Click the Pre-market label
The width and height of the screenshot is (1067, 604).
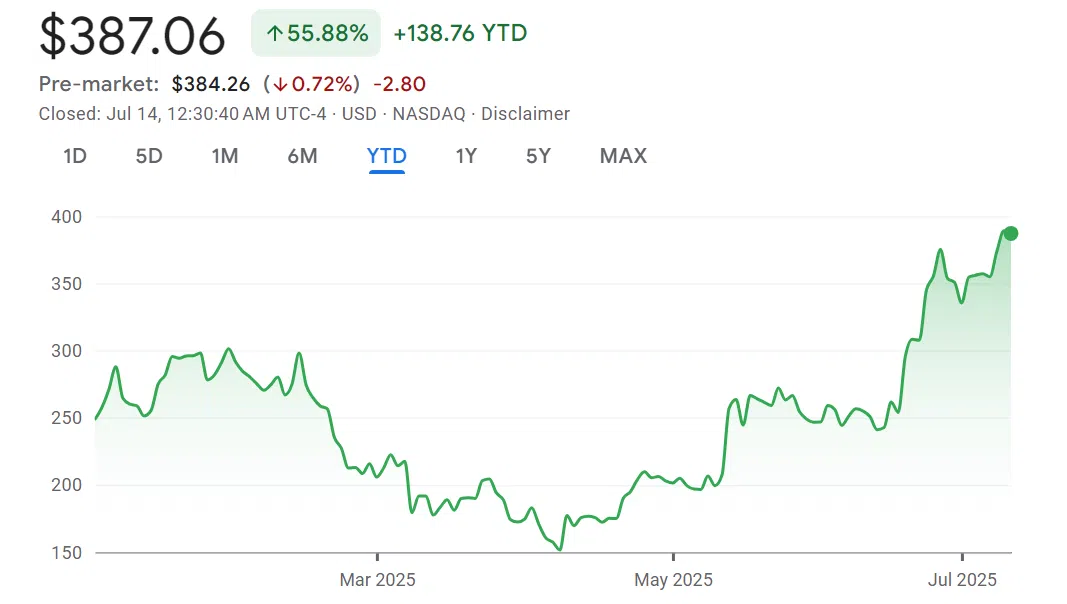(99, 84)
